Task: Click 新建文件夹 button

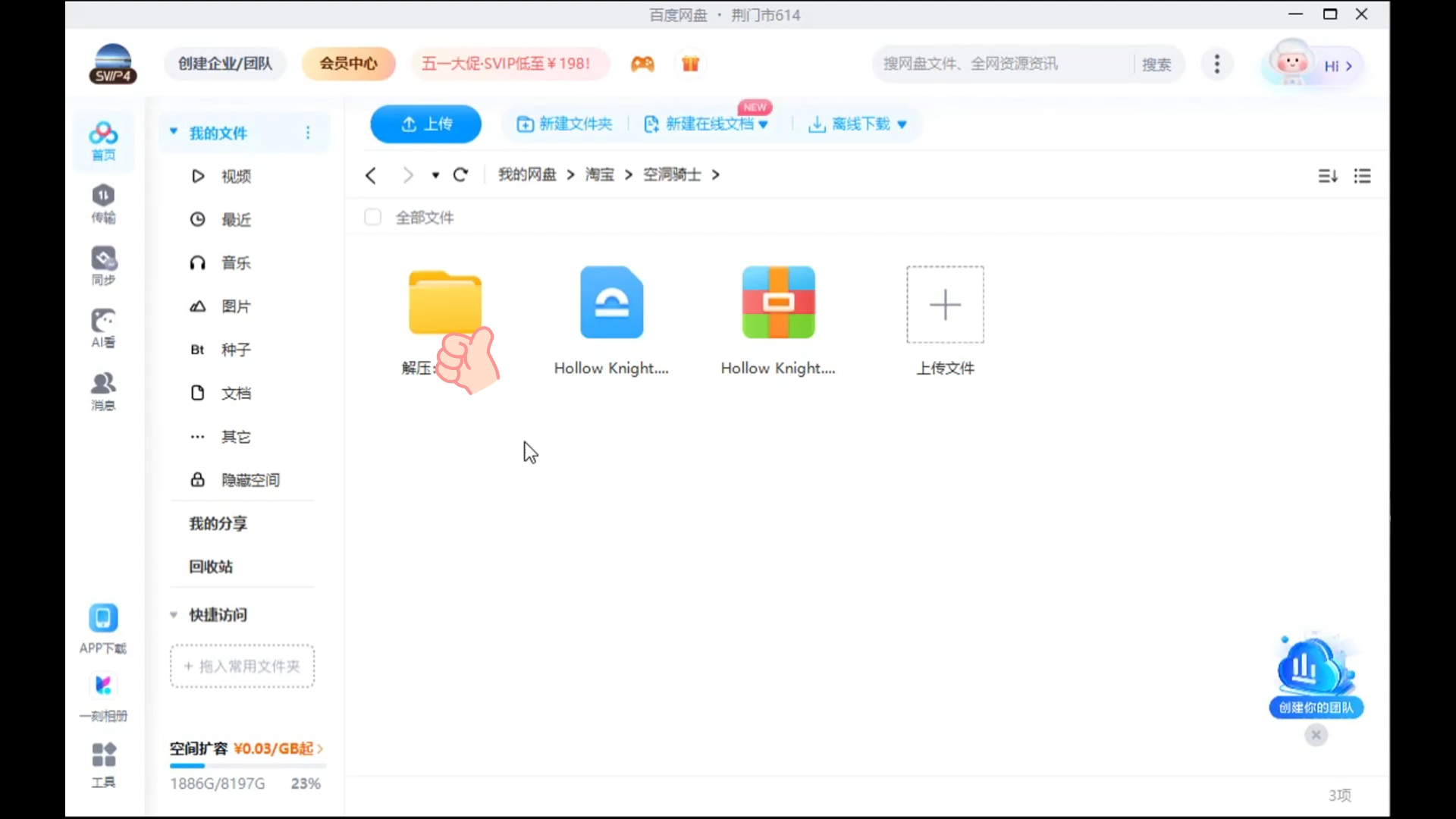Action: point(564,124)
